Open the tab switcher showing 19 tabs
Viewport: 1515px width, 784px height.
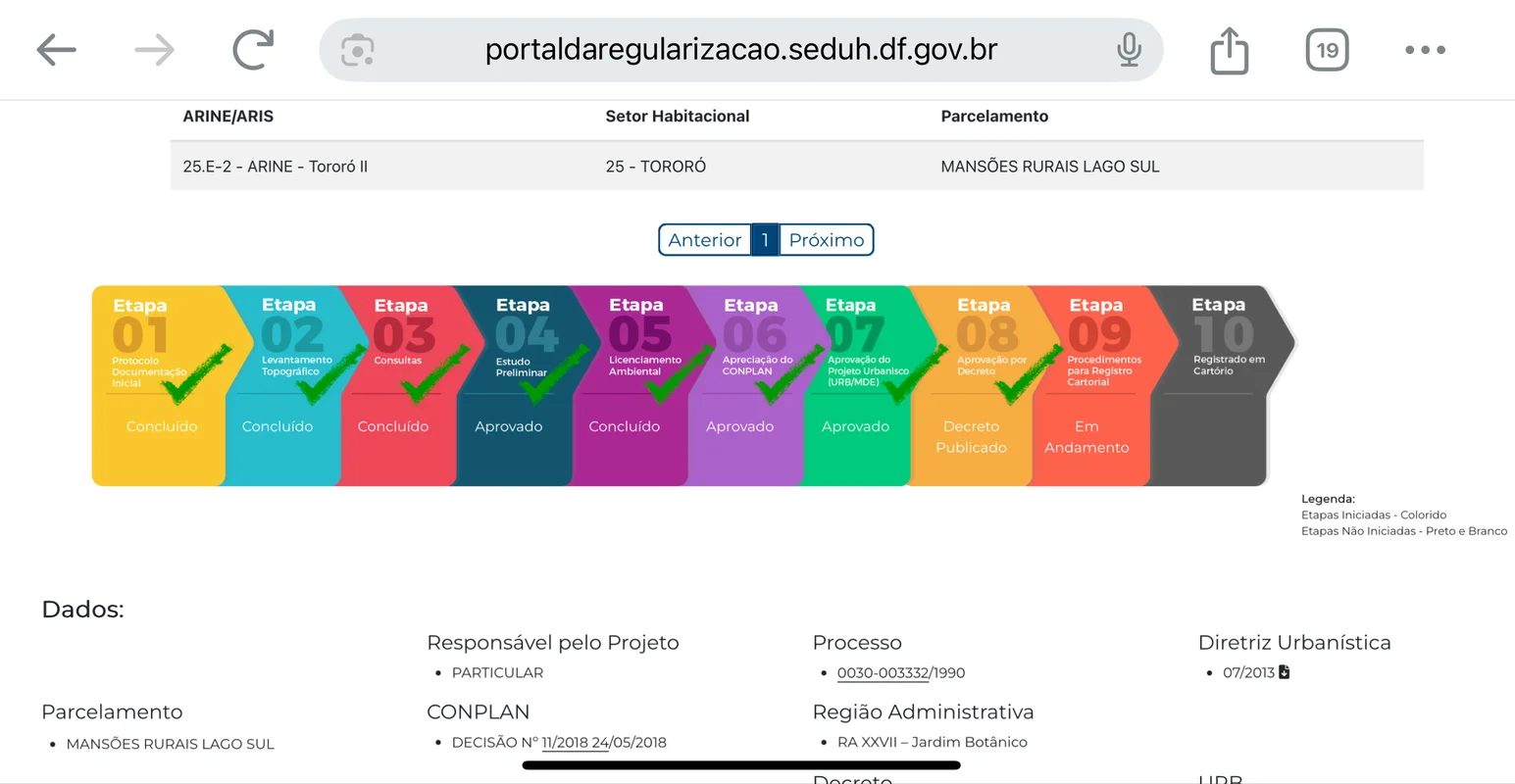coord(1327,50)
